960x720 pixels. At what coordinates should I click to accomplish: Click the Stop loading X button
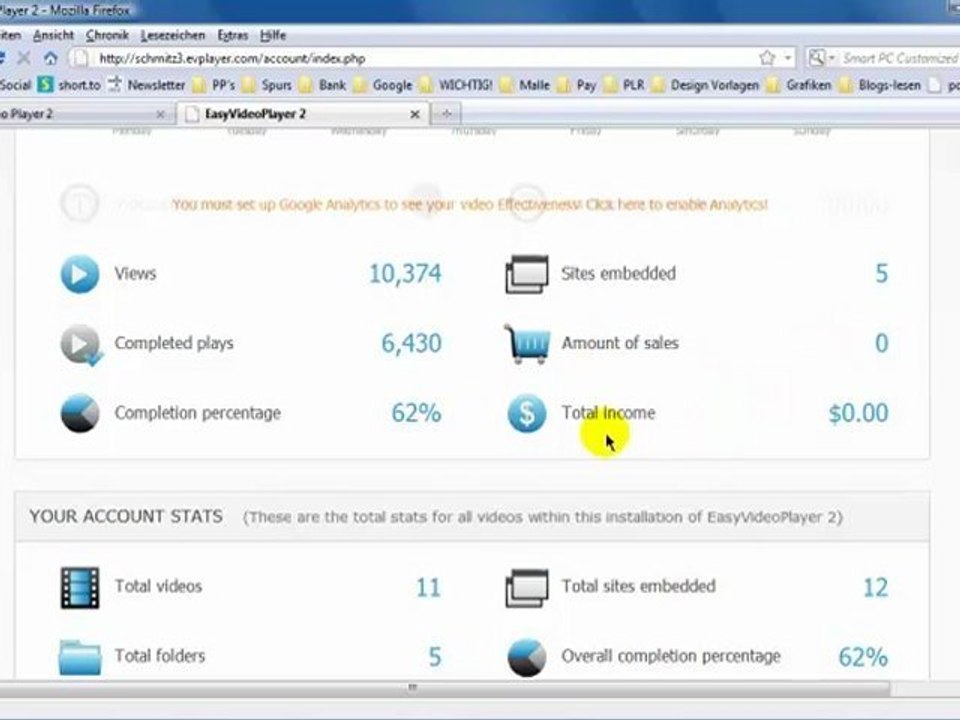click(24, 59)
